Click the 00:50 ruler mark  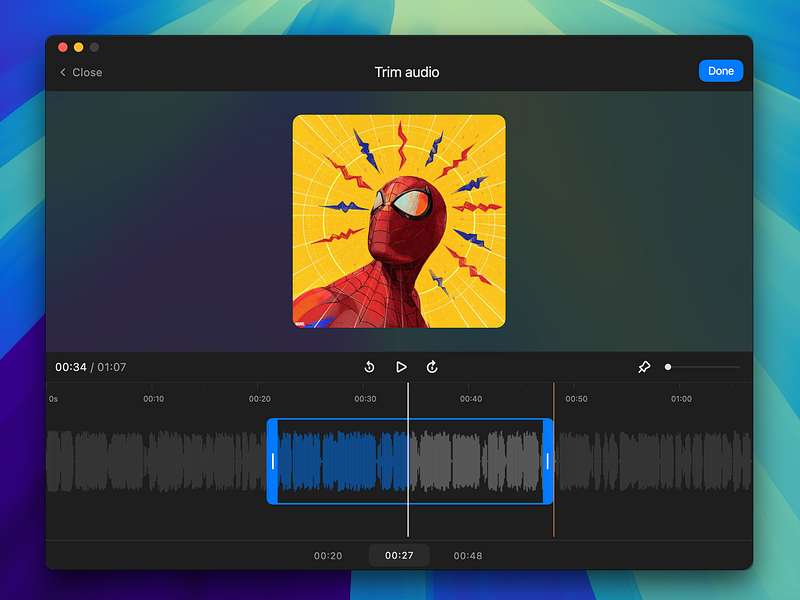click(x=577, y=399)
